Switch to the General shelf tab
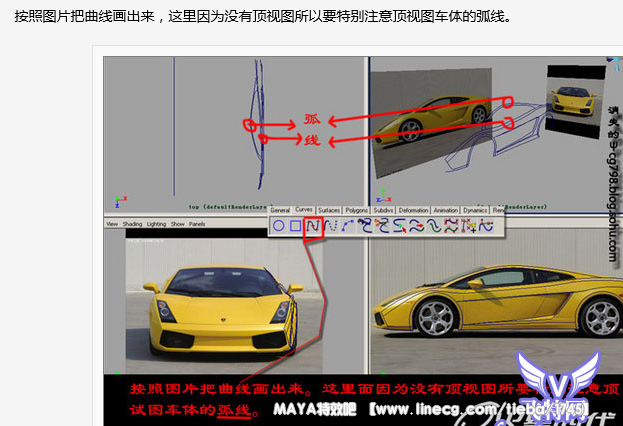 [280, 211]
